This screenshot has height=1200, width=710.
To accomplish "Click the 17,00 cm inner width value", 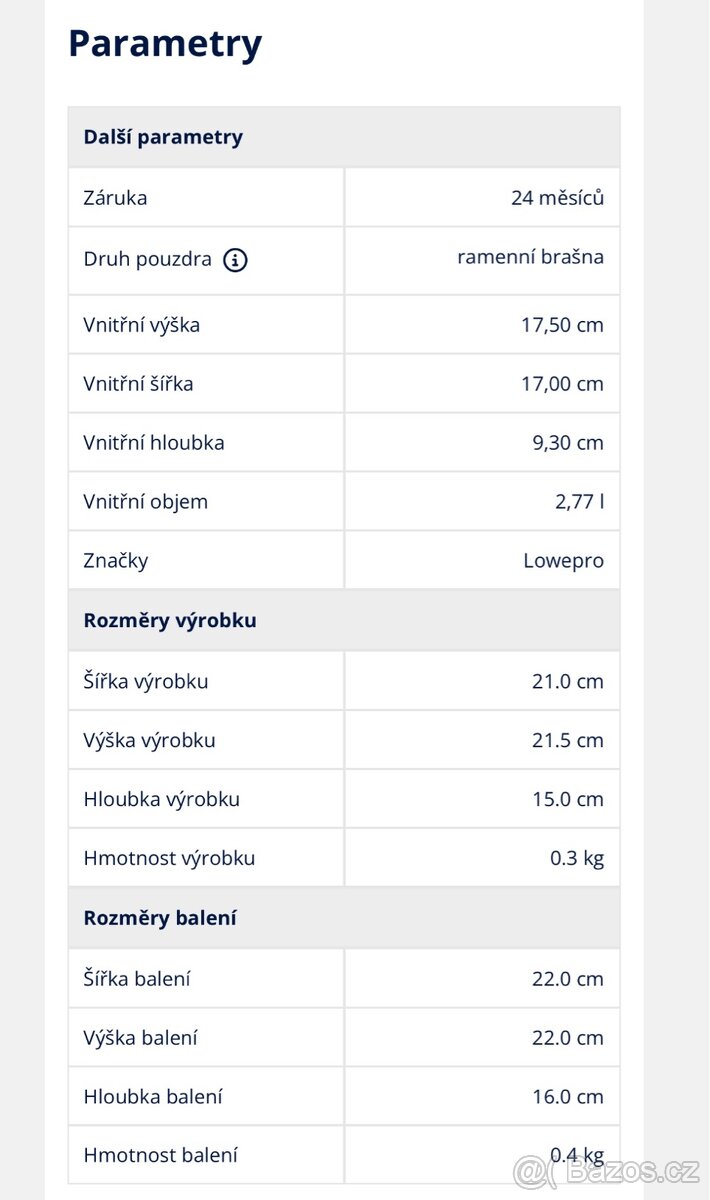I will point(562,384).
